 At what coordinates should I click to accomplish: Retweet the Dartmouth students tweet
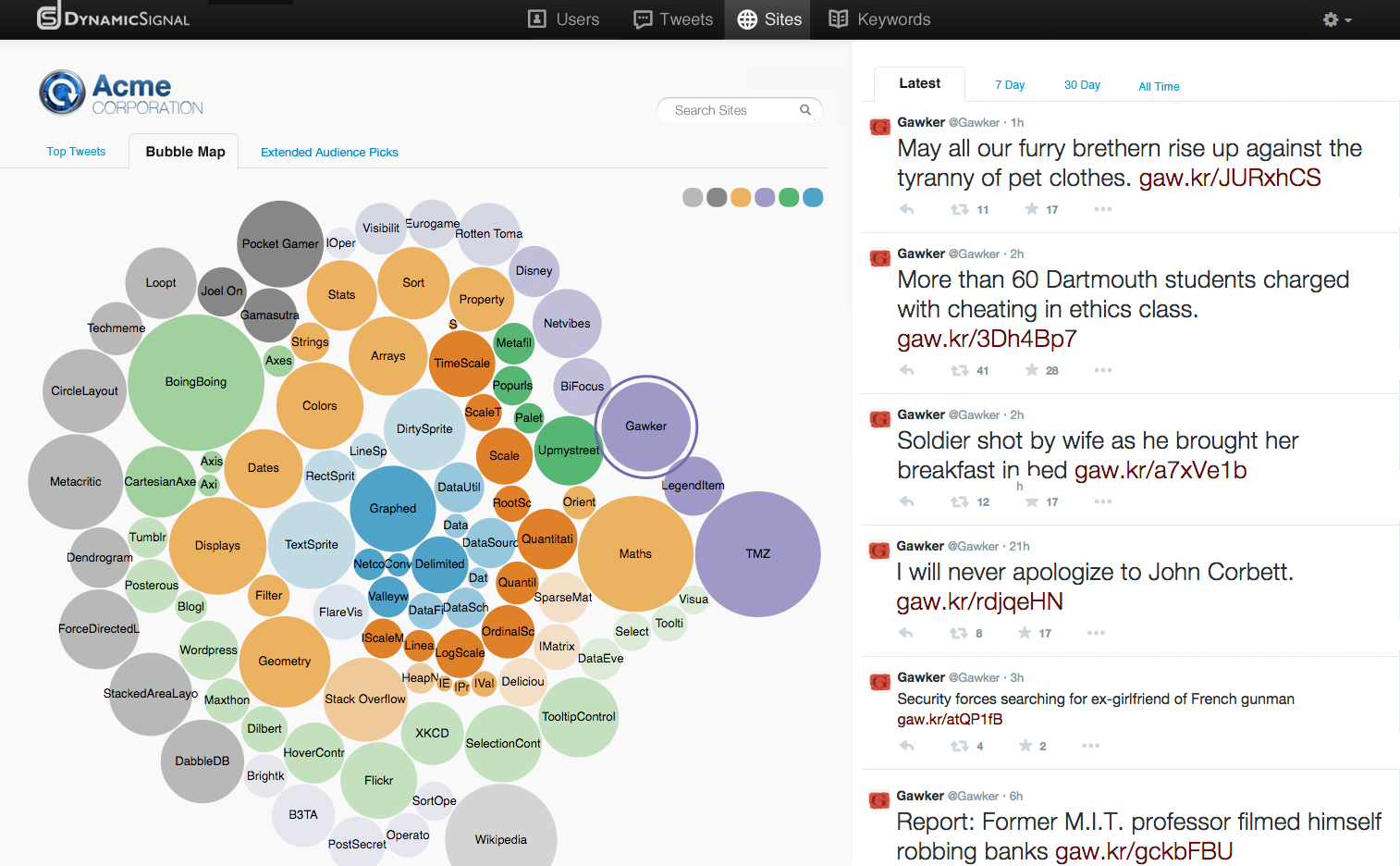960,370
